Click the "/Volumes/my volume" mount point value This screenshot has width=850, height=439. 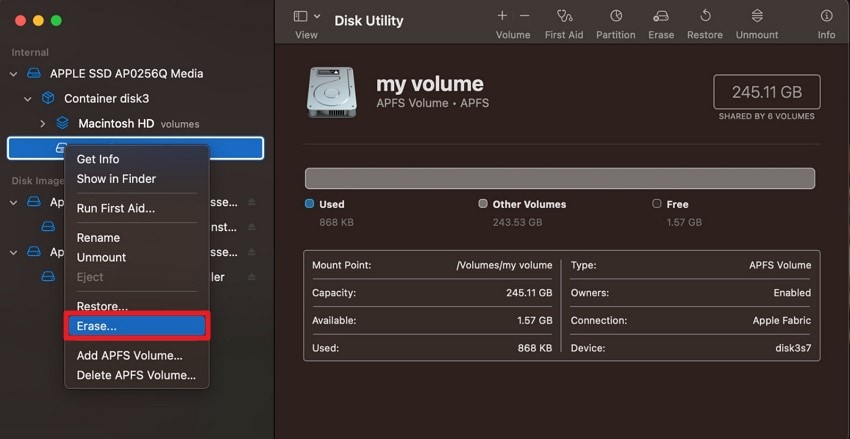pyautogui.click(x=504, y=265)
